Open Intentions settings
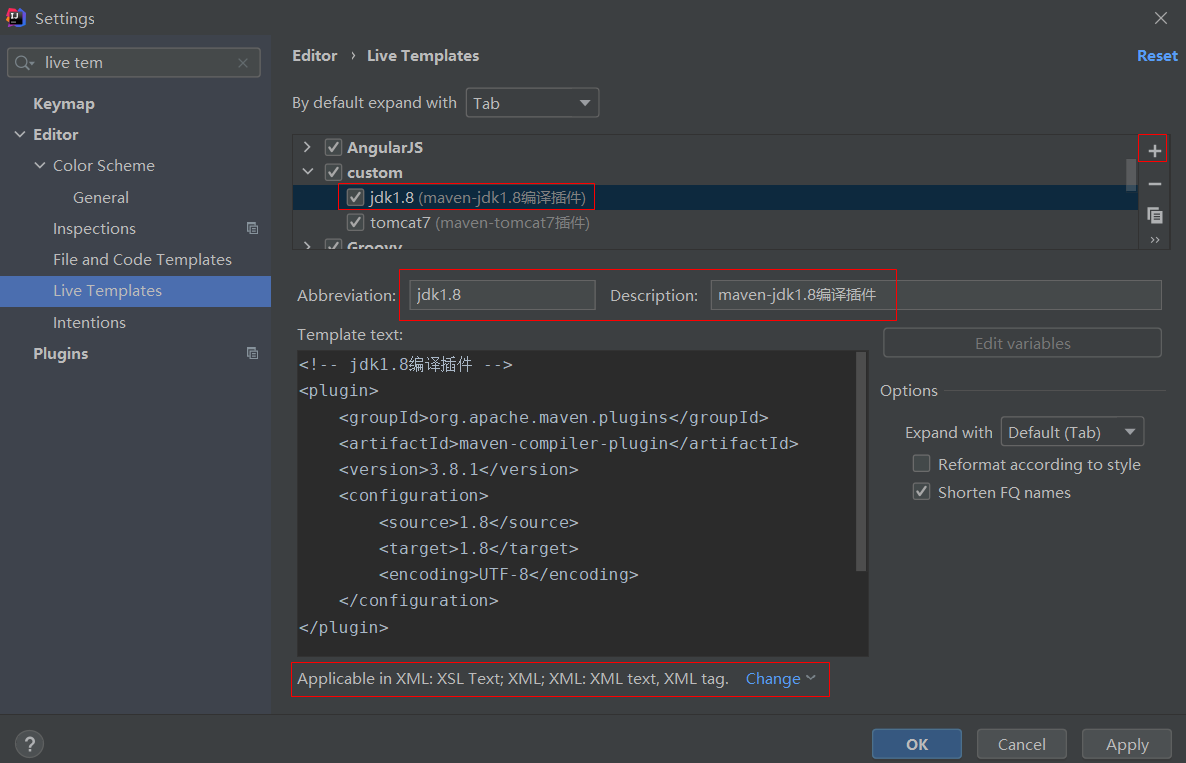This screenshot has height=763, width=1186. coord(89,322)
